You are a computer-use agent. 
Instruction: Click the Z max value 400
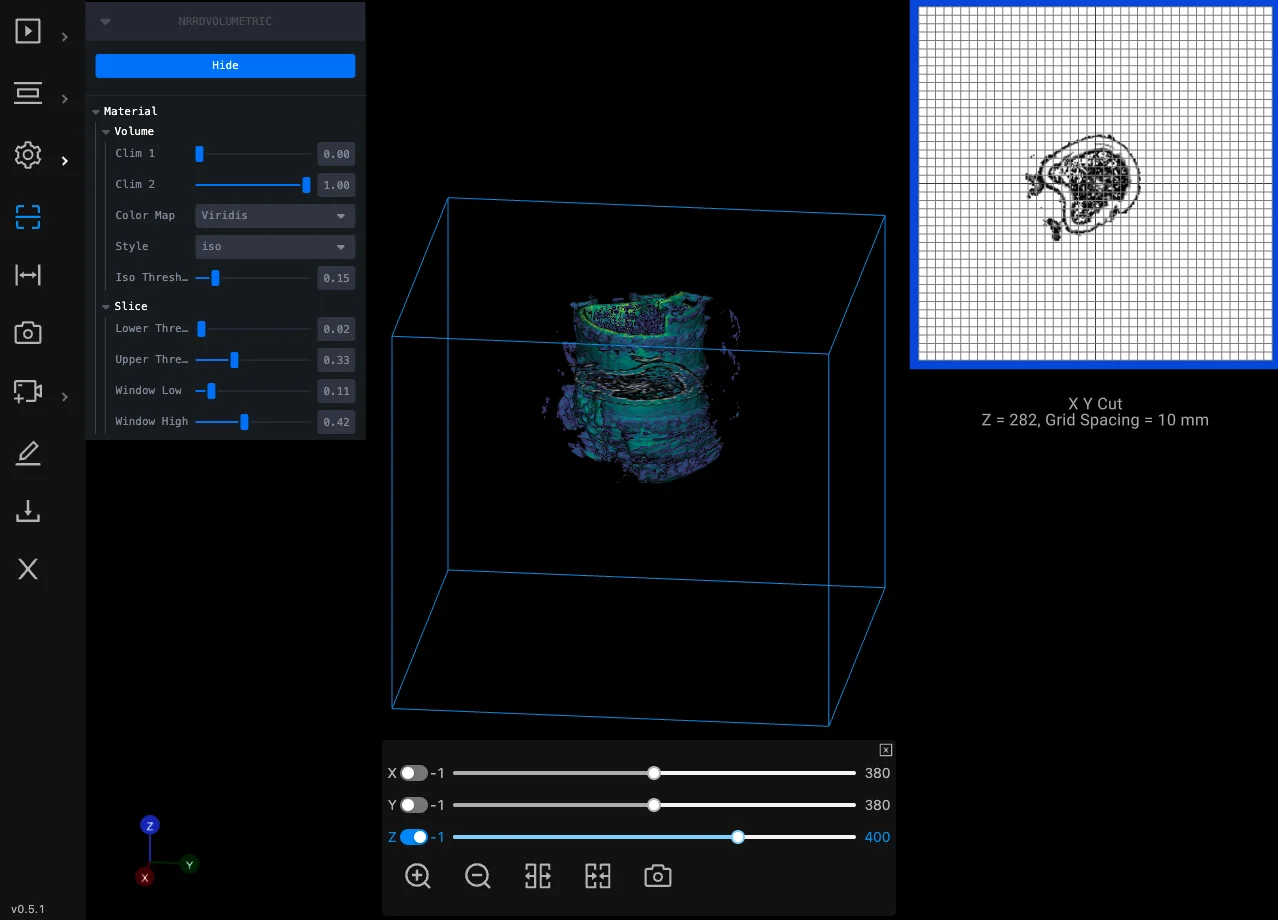coord(877,837)
